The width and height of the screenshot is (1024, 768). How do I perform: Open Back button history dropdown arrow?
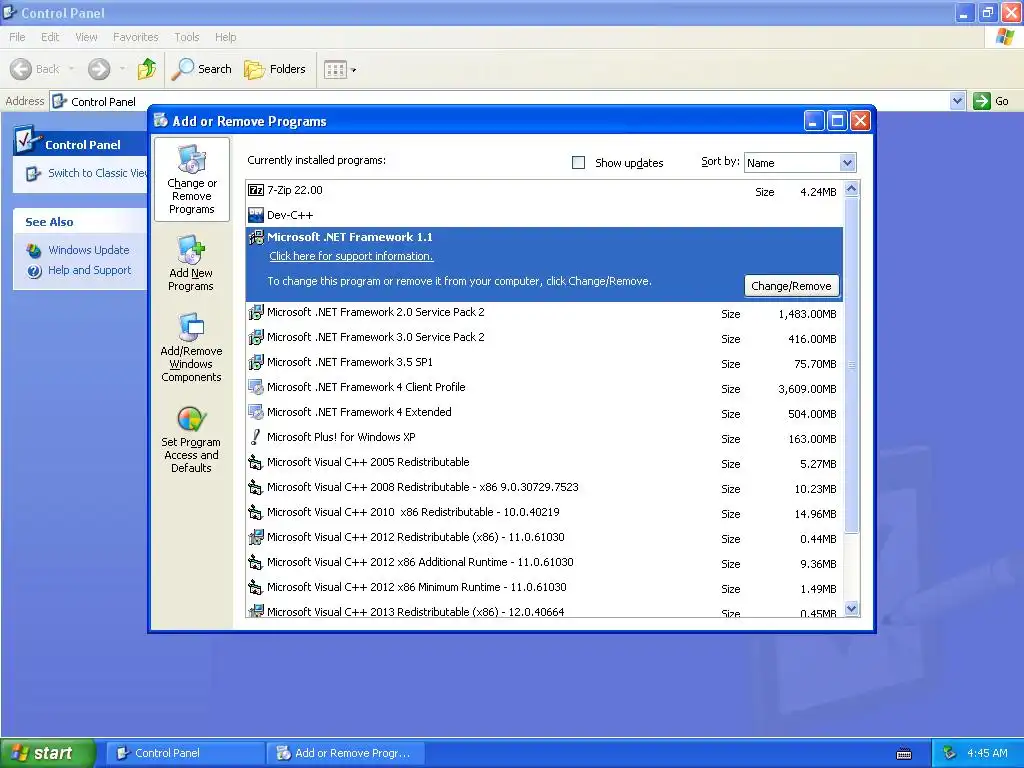71,69
